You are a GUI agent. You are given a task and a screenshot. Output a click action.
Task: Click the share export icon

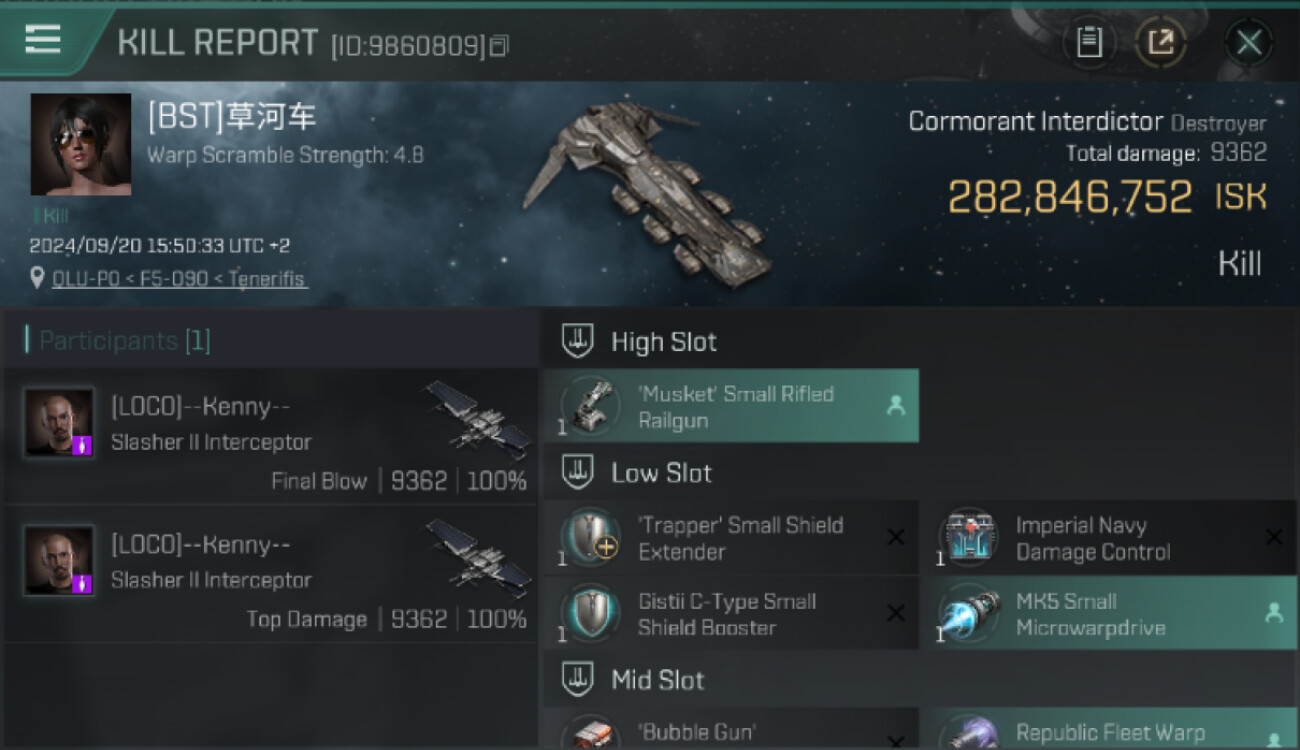point(1160,42)
